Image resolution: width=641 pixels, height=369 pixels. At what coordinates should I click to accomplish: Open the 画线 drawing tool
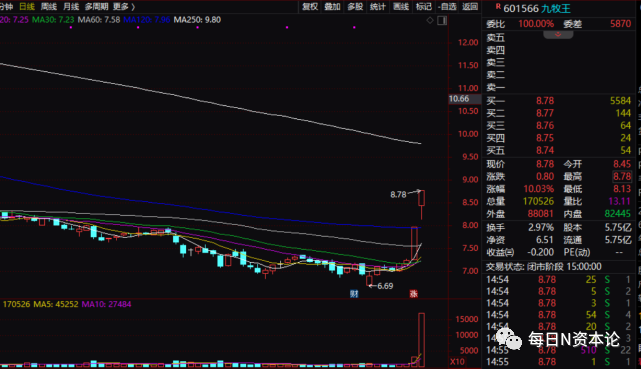tap(401, 7)
